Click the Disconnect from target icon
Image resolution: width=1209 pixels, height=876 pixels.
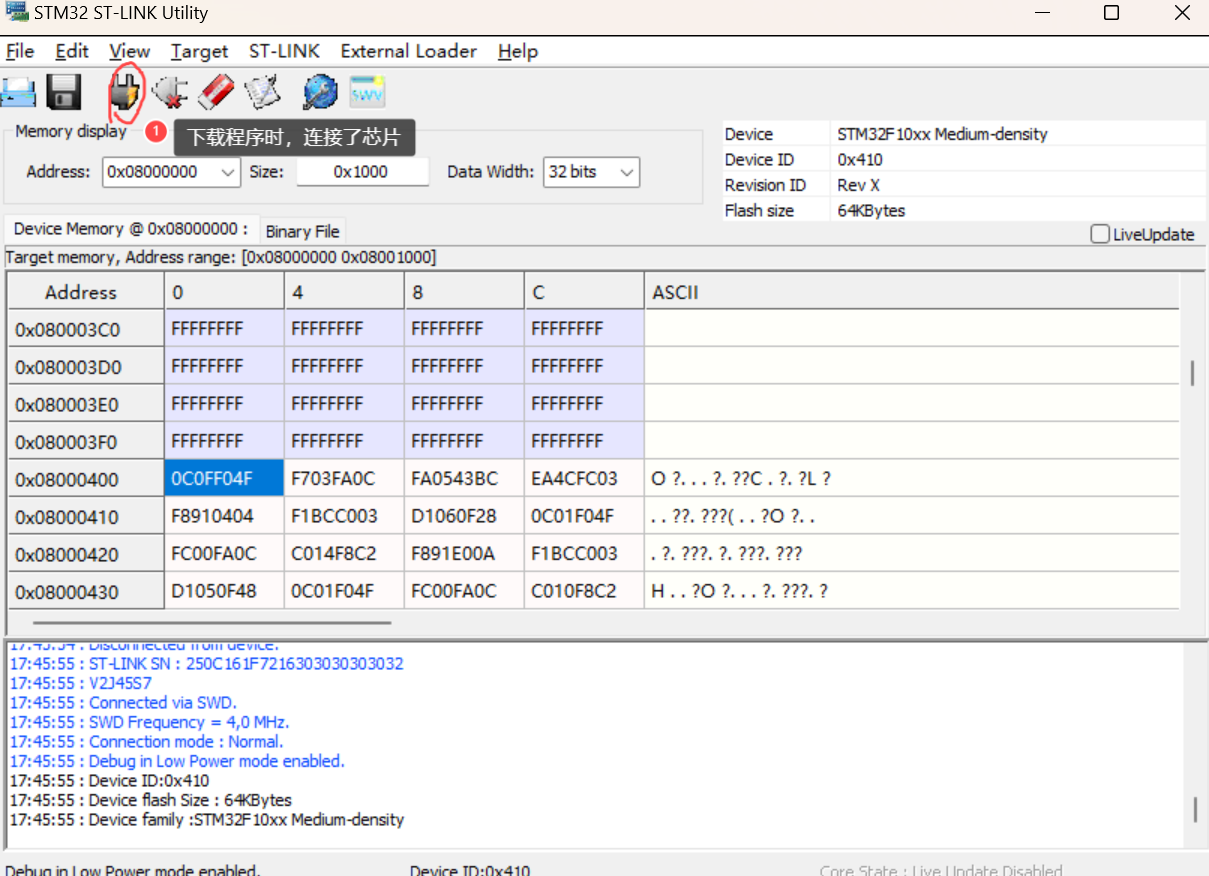pos(170,93)
